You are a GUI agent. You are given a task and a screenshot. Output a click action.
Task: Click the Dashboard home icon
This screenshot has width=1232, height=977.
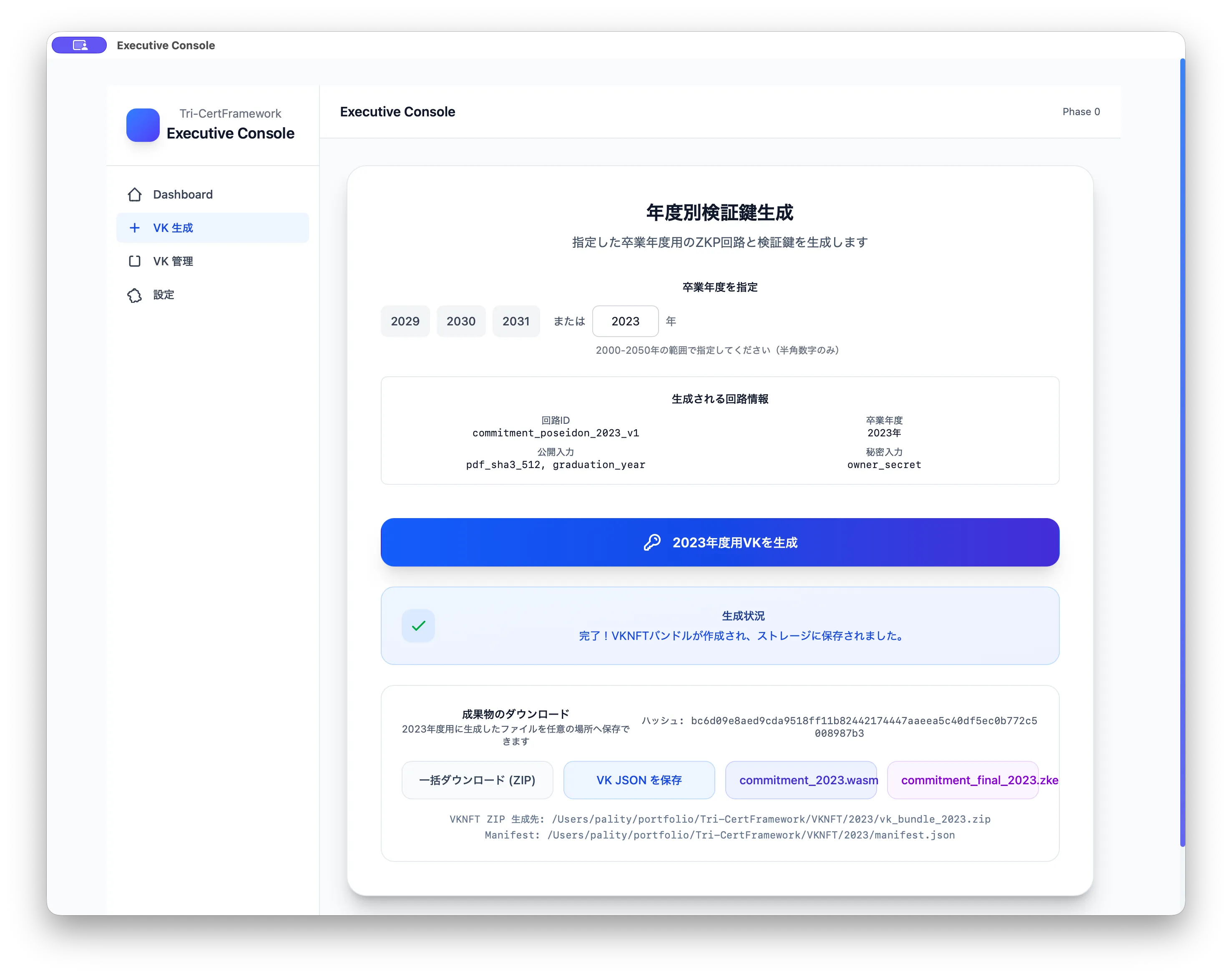click(134, 194)
